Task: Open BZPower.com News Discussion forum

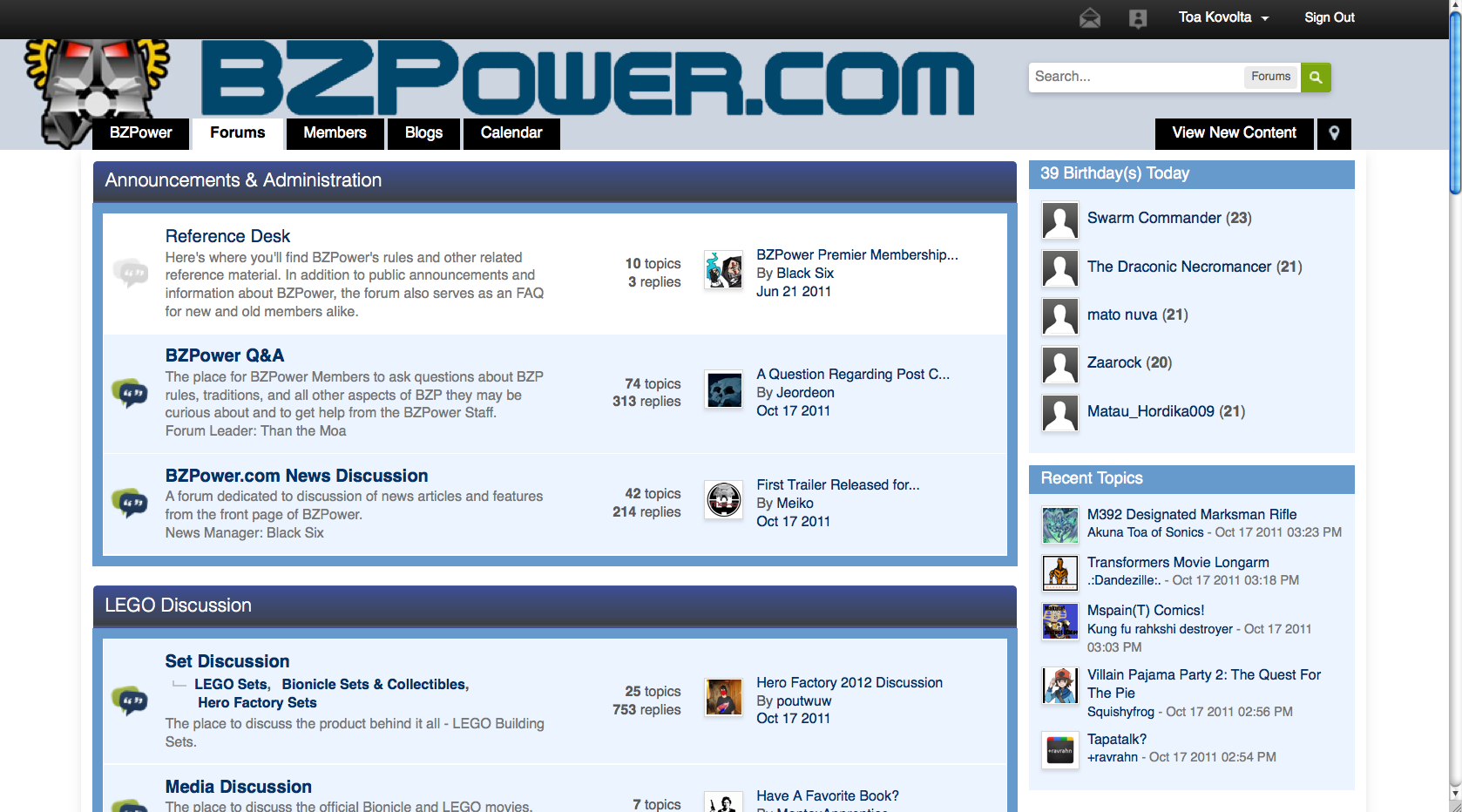Action: 297,476
